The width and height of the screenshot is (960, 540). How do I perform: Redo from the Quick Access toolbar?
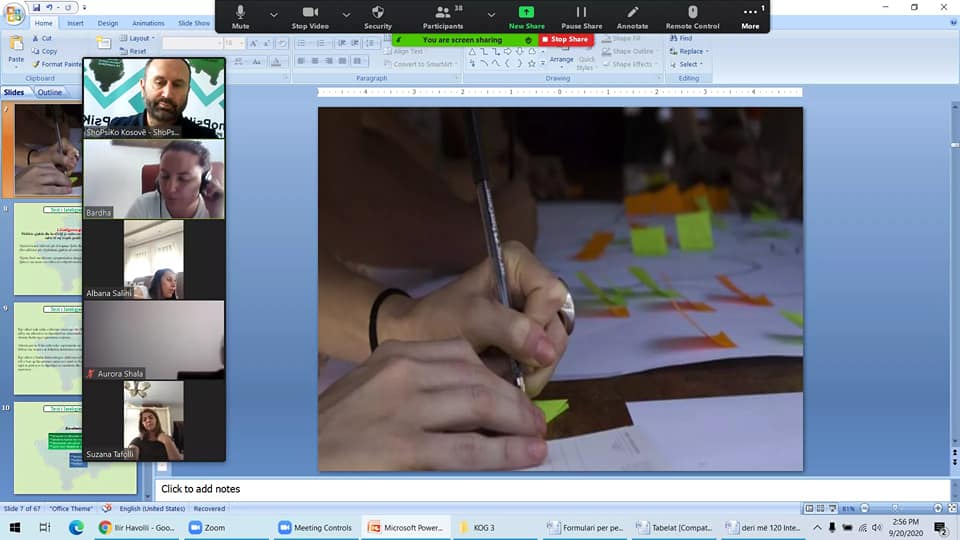68,7
